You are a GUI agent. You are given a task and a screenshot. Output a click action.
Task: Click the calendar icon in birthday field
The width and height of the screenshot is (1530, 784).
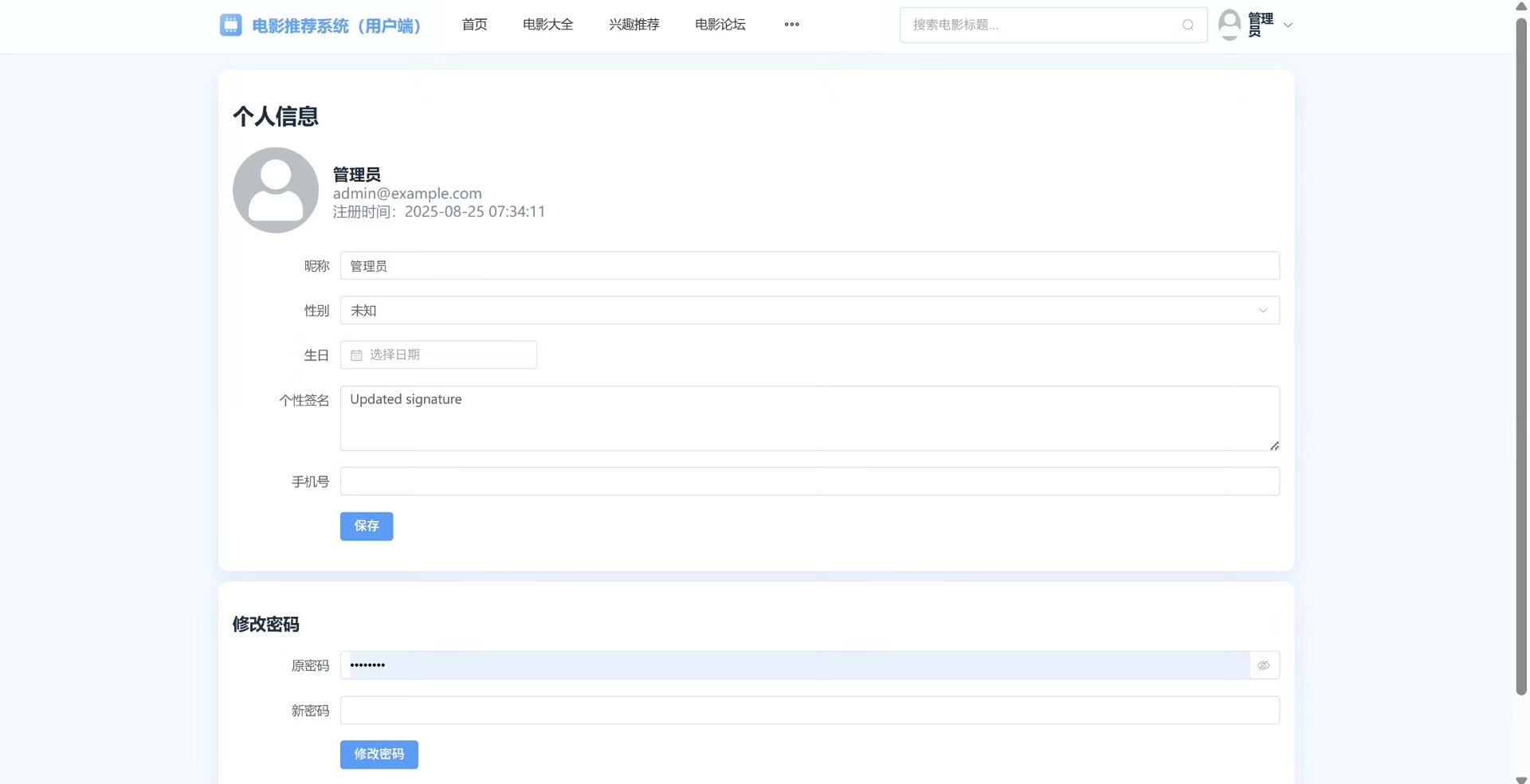click(x=356, y=355)
